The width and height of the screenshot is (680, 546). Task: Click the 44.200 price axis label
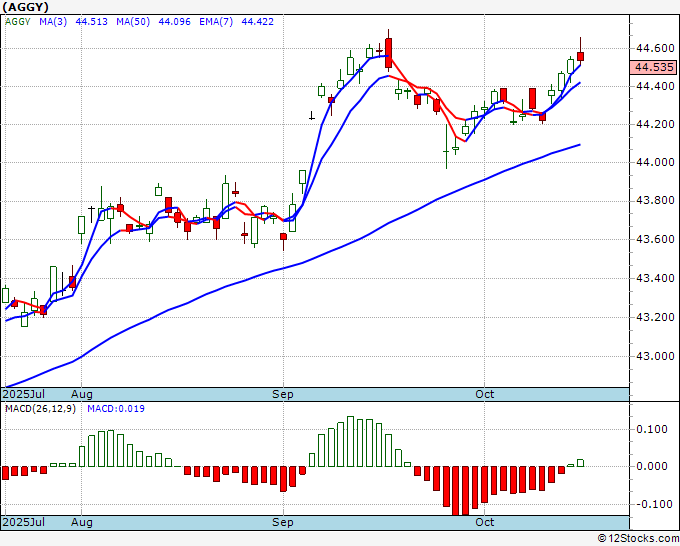click(655, 124)
